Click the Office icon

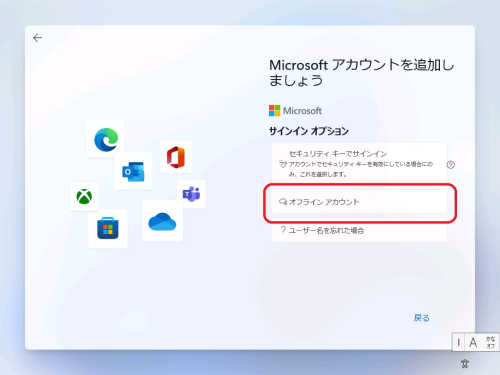tap(176, 157)
